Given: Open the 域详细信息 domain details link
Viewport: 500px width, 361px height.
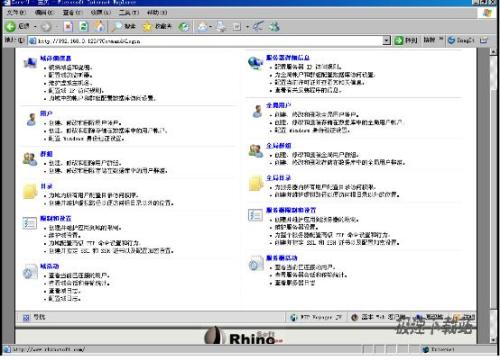Looking at the screenshot, I should pyautogui.click(x=56, y=58).
